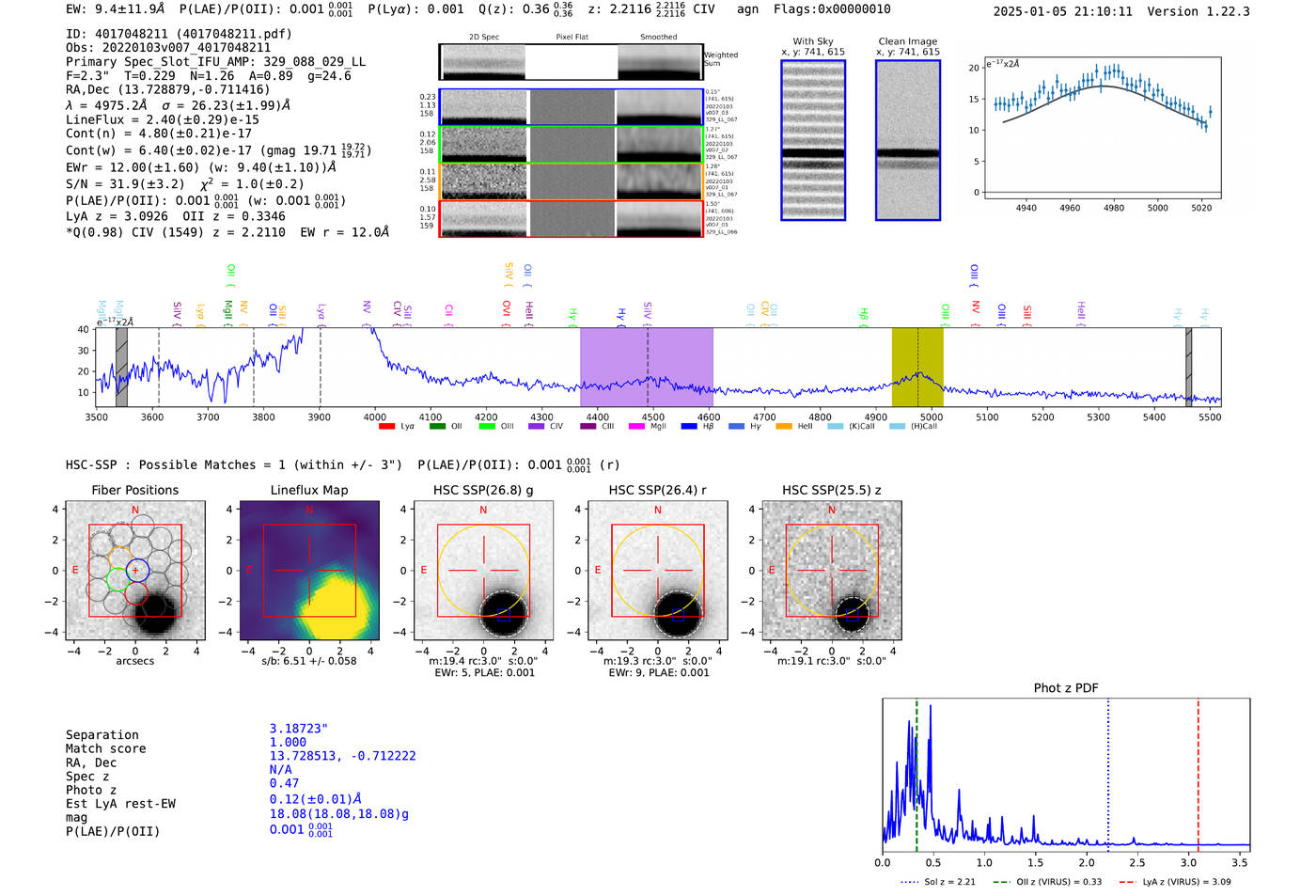The image size is (1316, 896).
Task: Open the Clean Image thumbnail
Action: [908, 140]
